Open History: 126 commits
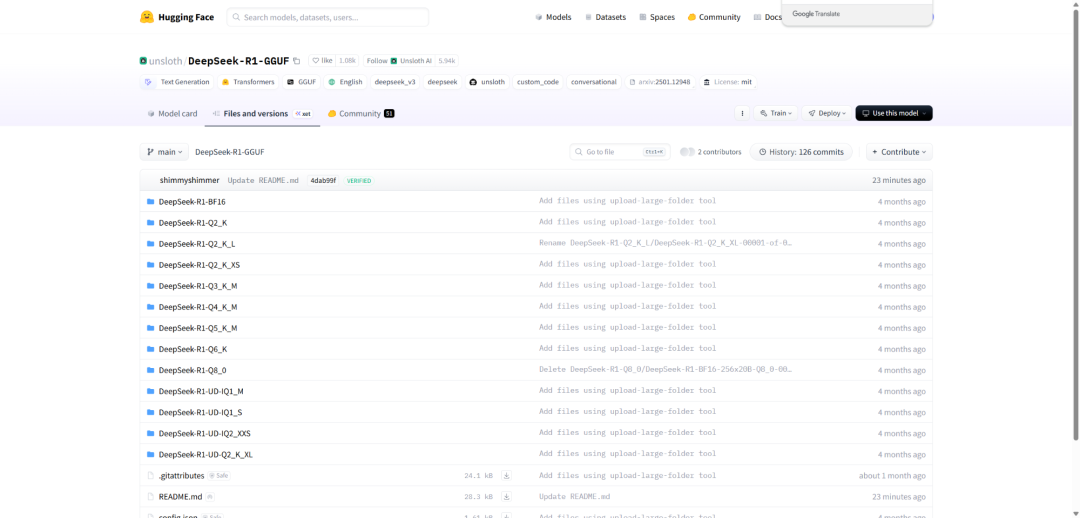Screen dimensions: 1080x518 pyautogui.click(x=801, y=152)
